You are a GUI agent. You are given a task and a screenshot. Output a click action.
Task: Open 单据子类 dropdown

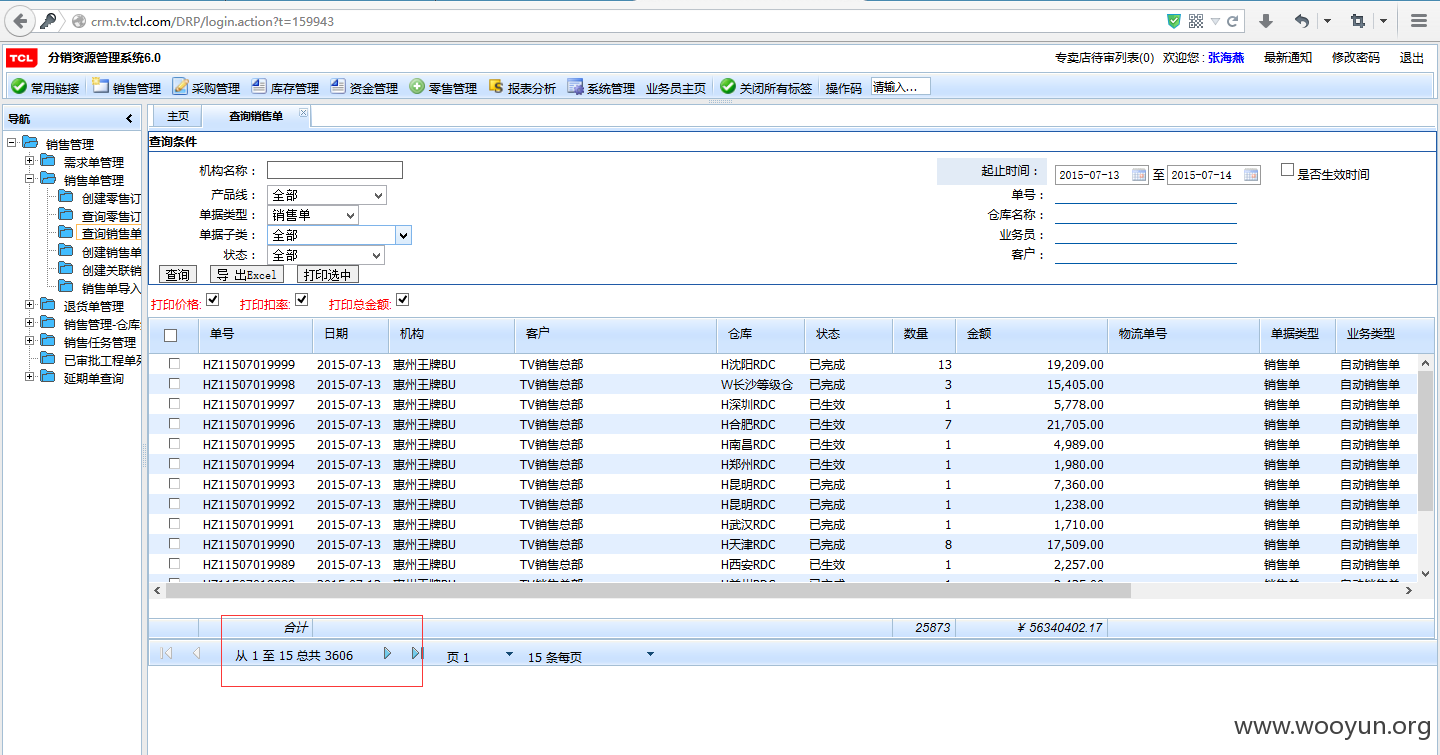pos(340,235)
